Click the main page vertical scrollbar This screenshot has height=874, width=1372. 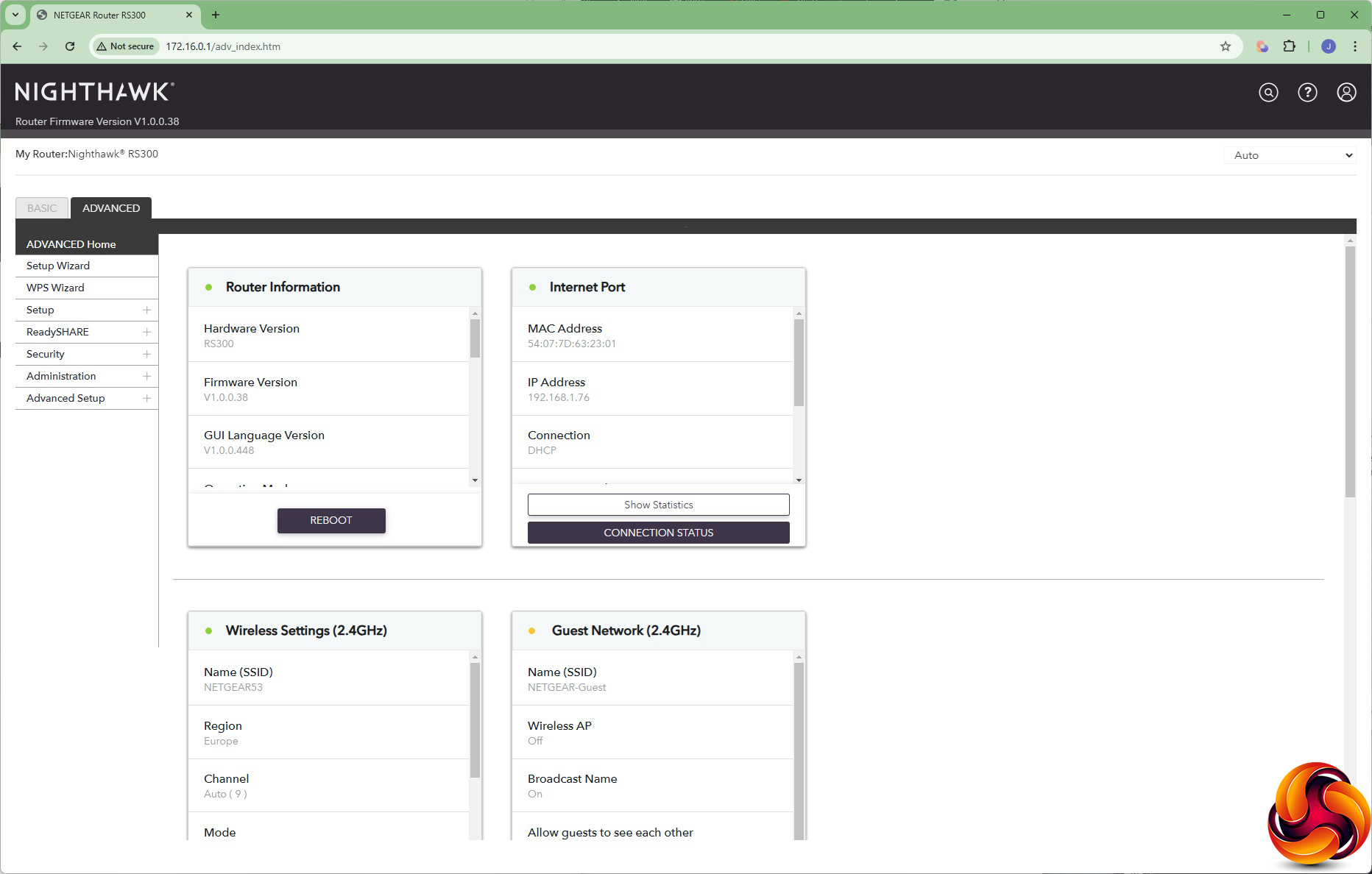(1350, 372)
